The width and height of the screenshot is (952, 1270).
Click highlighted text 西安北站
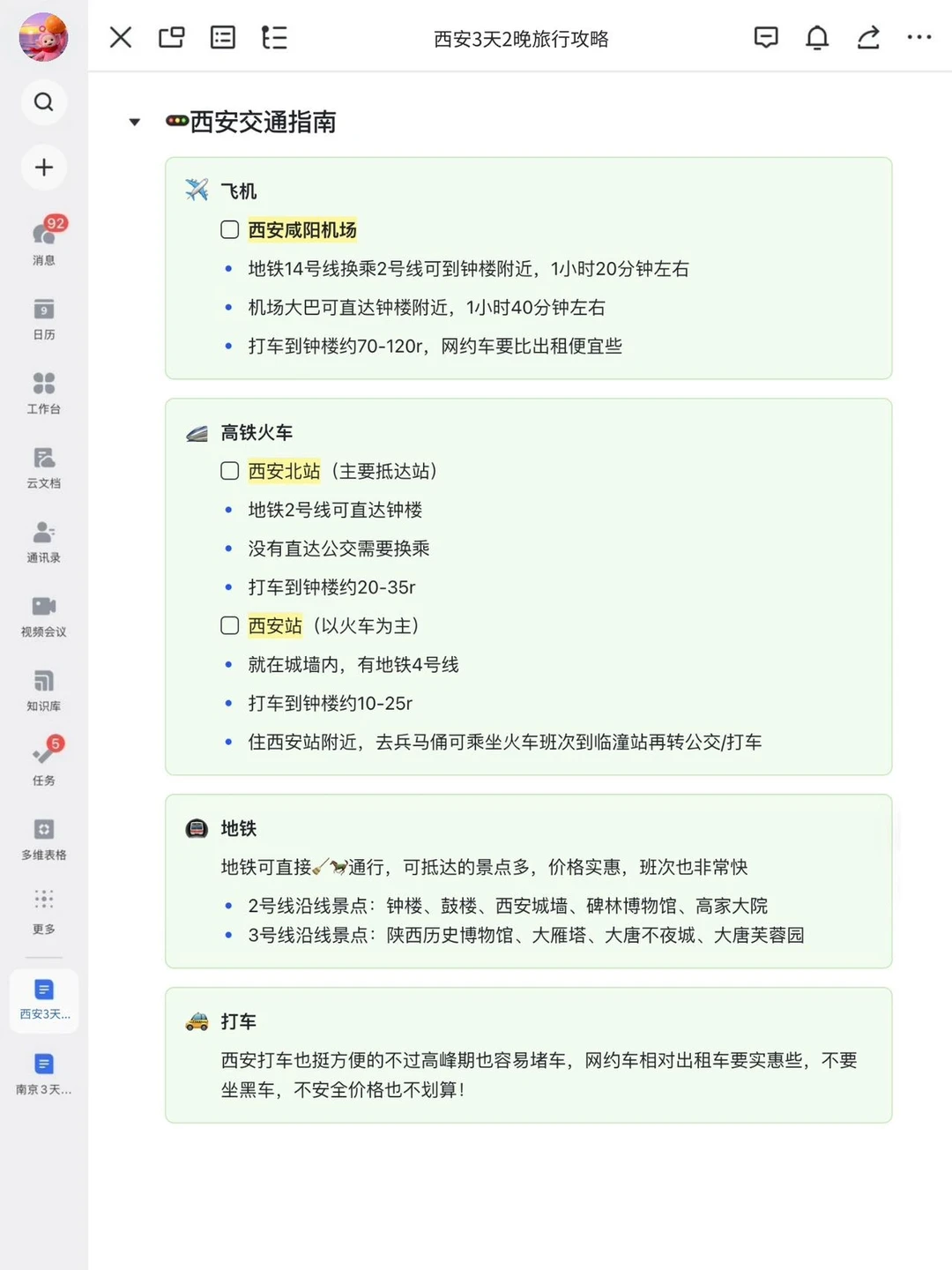point(284,471)
